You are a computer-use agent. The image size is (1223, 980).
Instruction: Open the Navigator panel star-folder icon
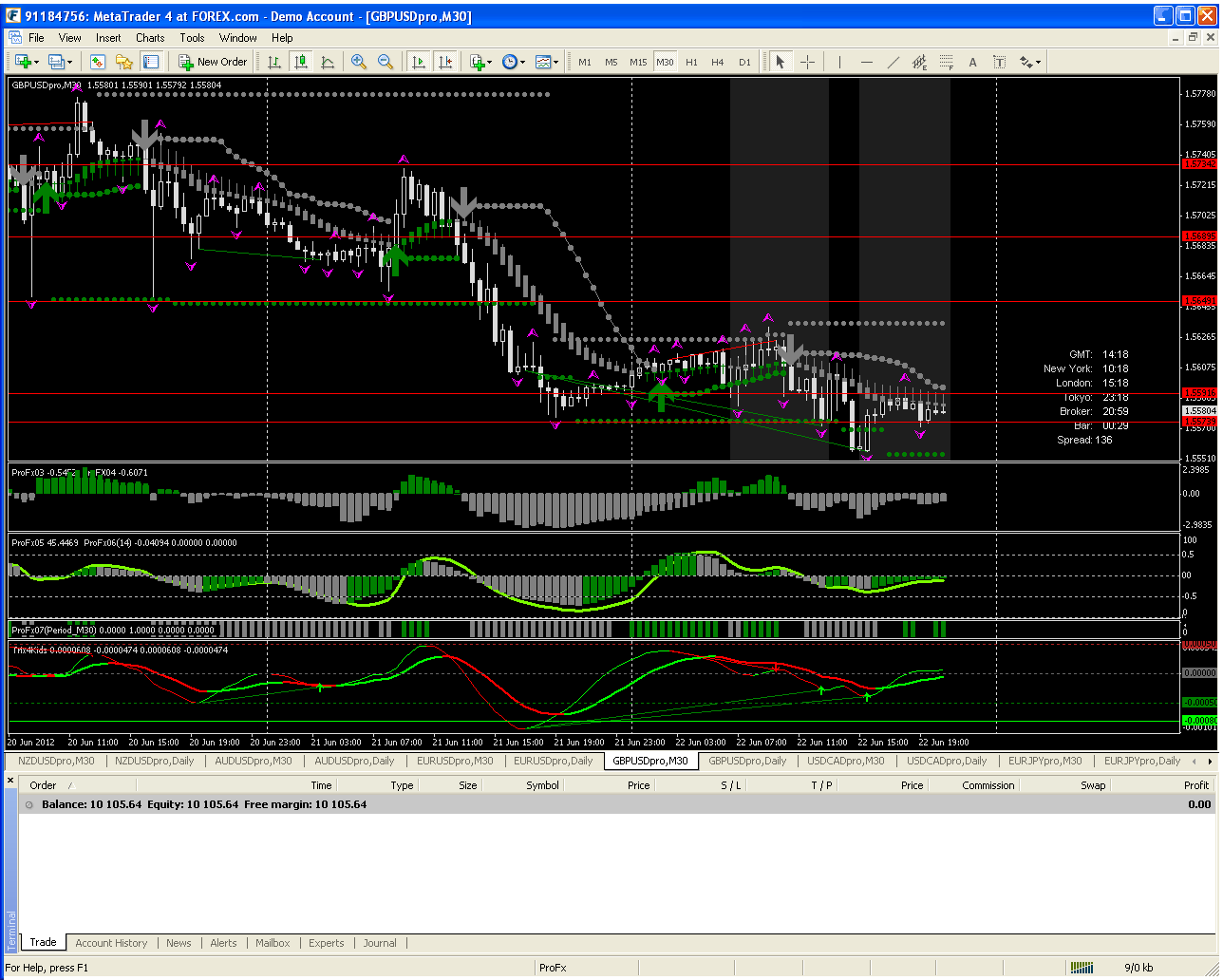pos(124,62)
